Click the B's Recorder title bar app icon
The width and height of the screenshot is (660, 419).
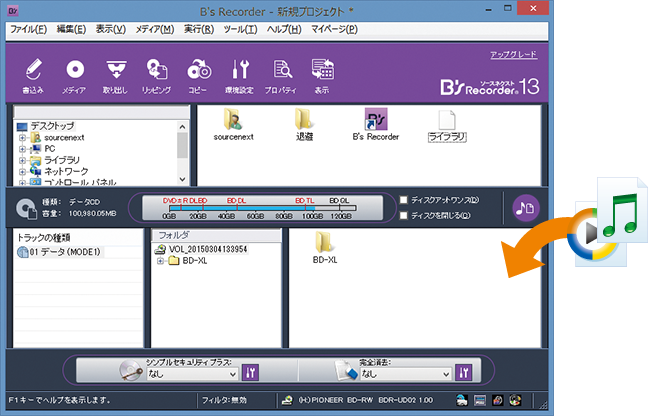(13, 11)
